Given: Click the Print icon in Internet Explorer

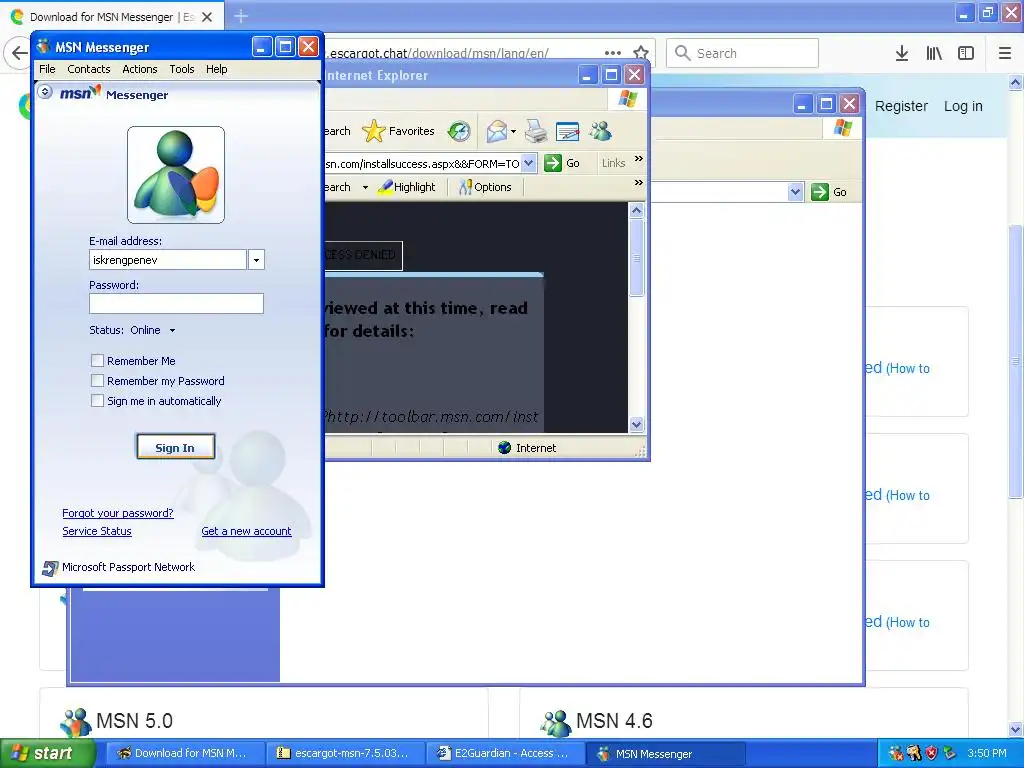Looking at the screenshot, I should click(x=536, y=131).
